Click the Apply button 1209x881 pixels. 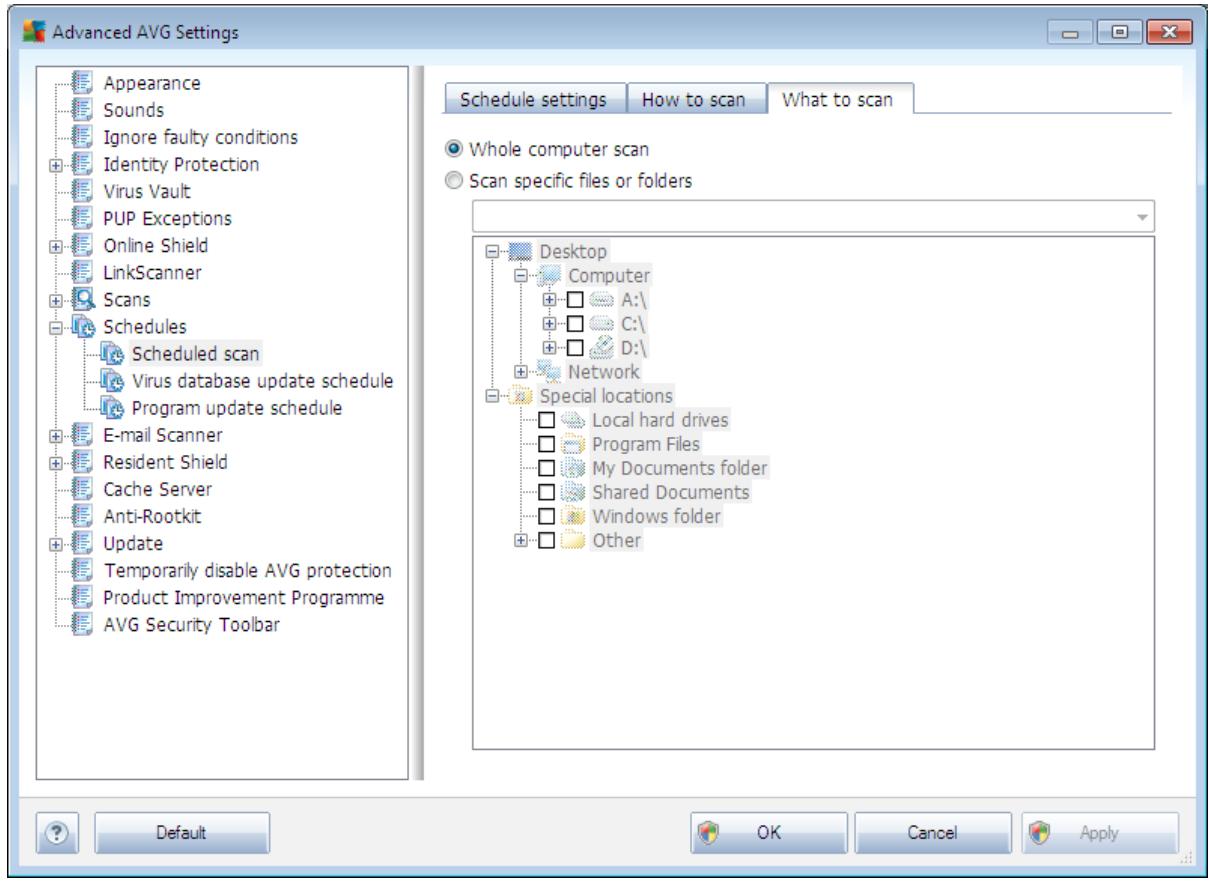[1098, 832]
